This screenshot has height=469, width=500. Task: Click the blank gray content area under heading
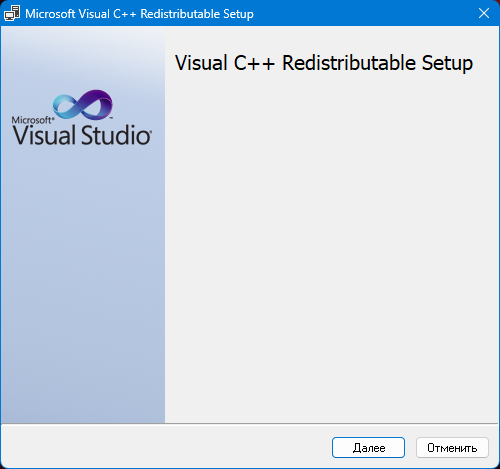coord(332,247)
